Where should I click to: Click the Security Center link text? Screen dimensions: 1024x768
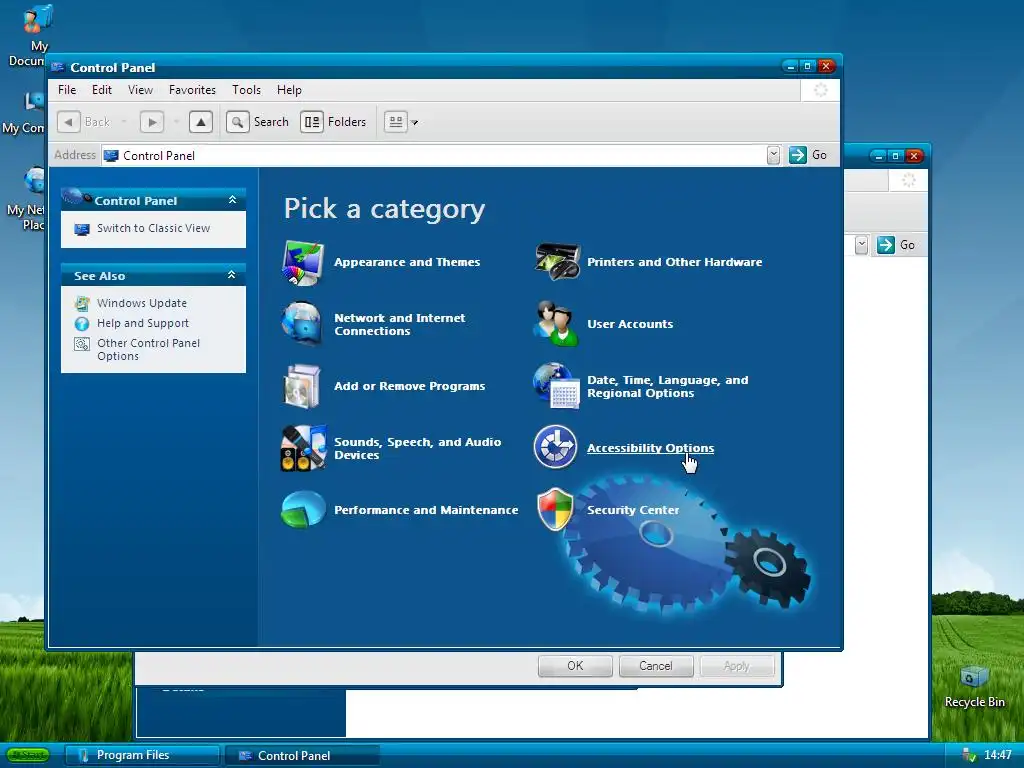click(633, 510)
